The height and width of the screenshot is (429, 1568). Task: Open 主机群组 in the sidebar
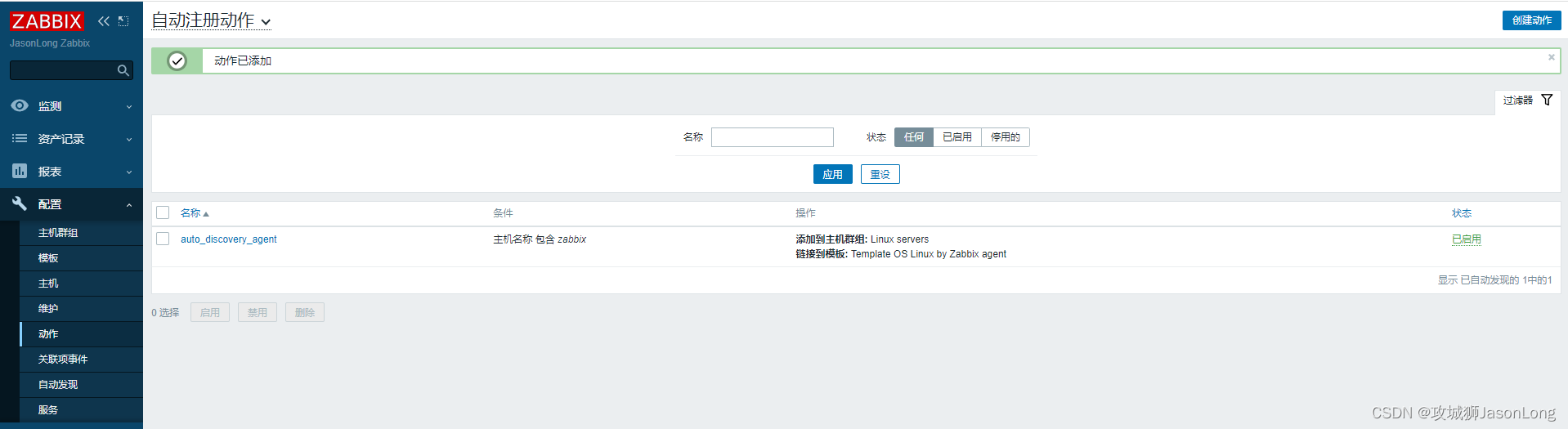(x=81, y=233)
